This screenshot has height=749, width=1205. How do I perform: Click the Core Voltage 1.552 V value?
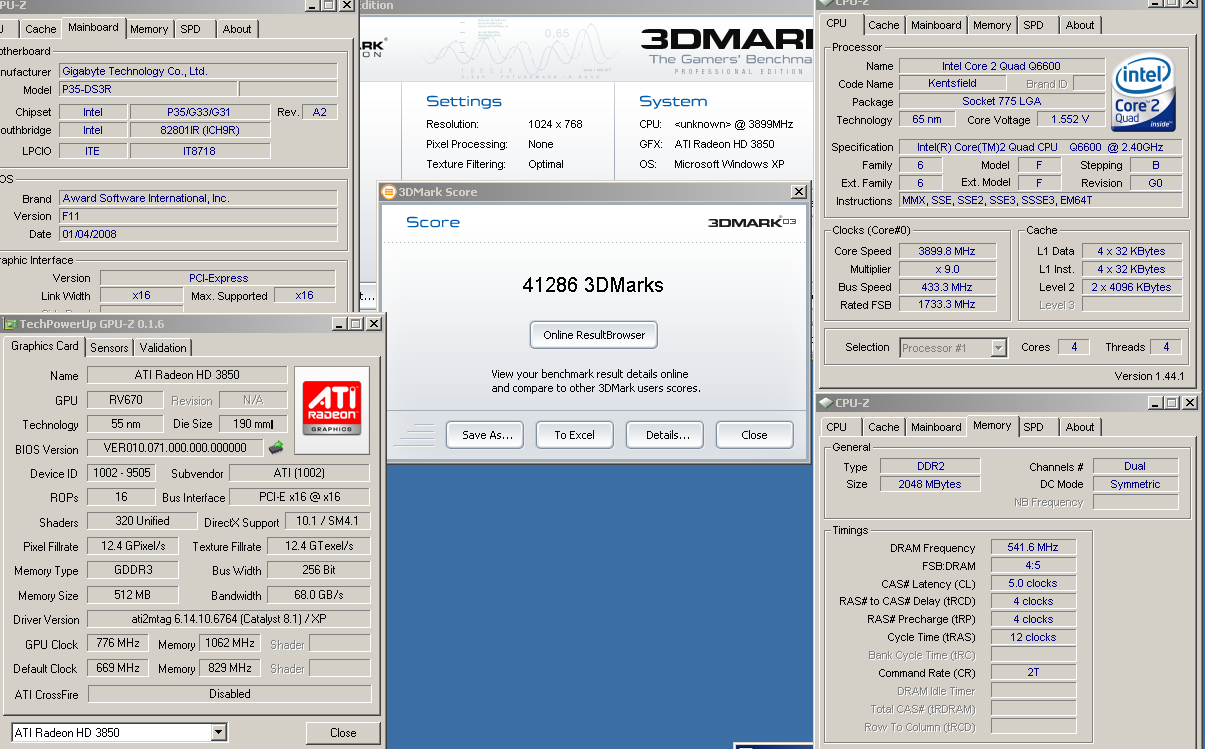pos(1070,120)
